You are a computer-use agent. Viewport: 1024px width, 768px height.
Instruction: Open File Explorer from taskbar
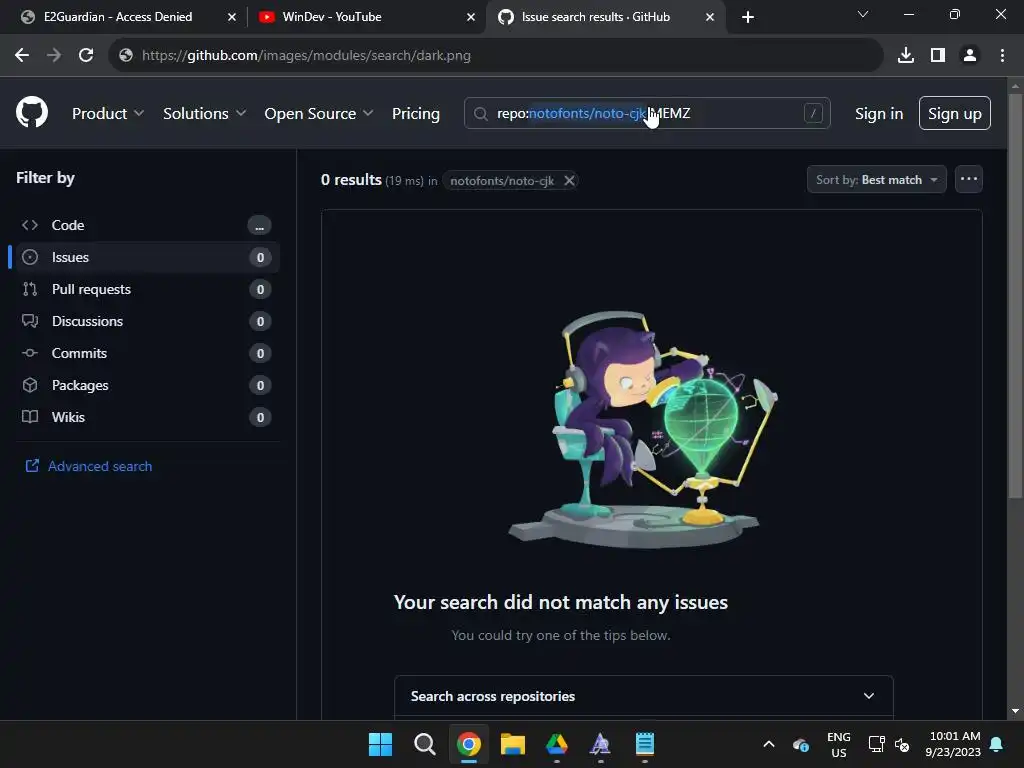pyautogui.click(x=513, y=744)
